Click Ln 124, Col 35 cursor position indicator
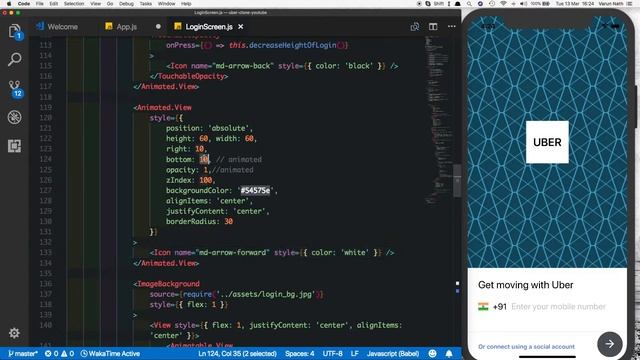Viewport: 640px width, 360px height. (237, 353)
